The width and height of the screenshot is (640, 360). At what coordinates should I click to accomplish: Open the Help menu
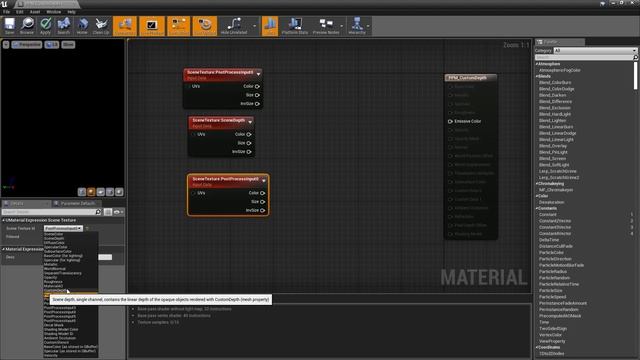[71, 12]
